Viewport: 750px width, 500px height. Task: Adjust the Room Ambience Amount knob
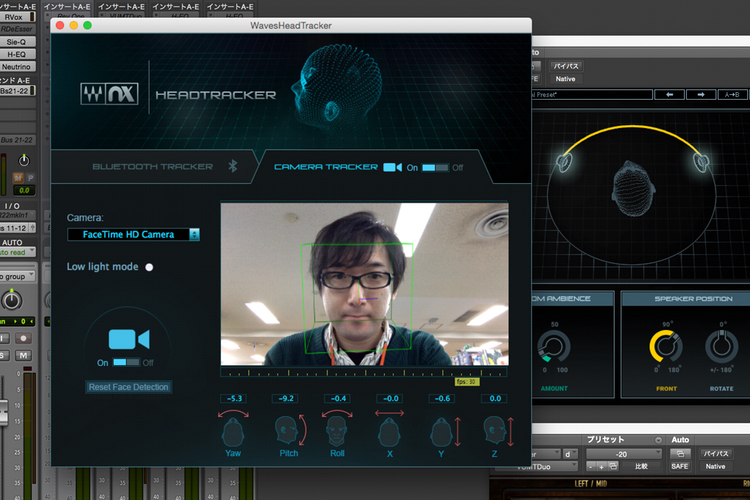pos(553,347)
